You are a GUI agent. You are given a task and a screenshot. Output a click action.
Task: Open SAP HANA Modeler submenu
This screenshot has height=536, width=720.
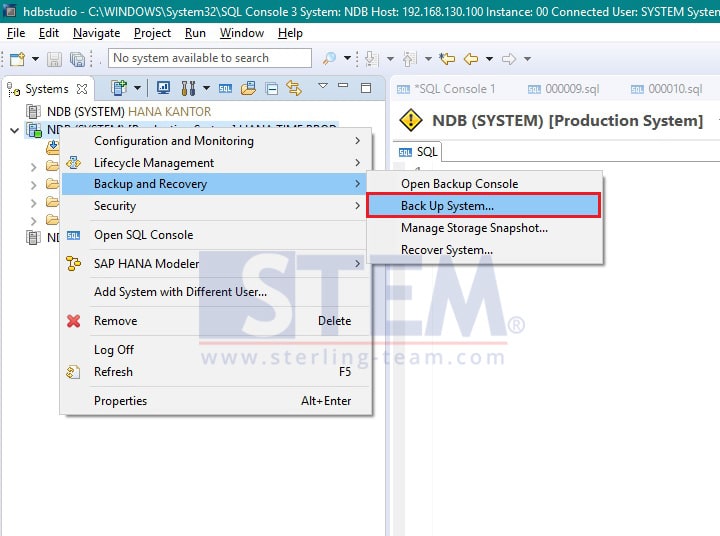[216, 264]
